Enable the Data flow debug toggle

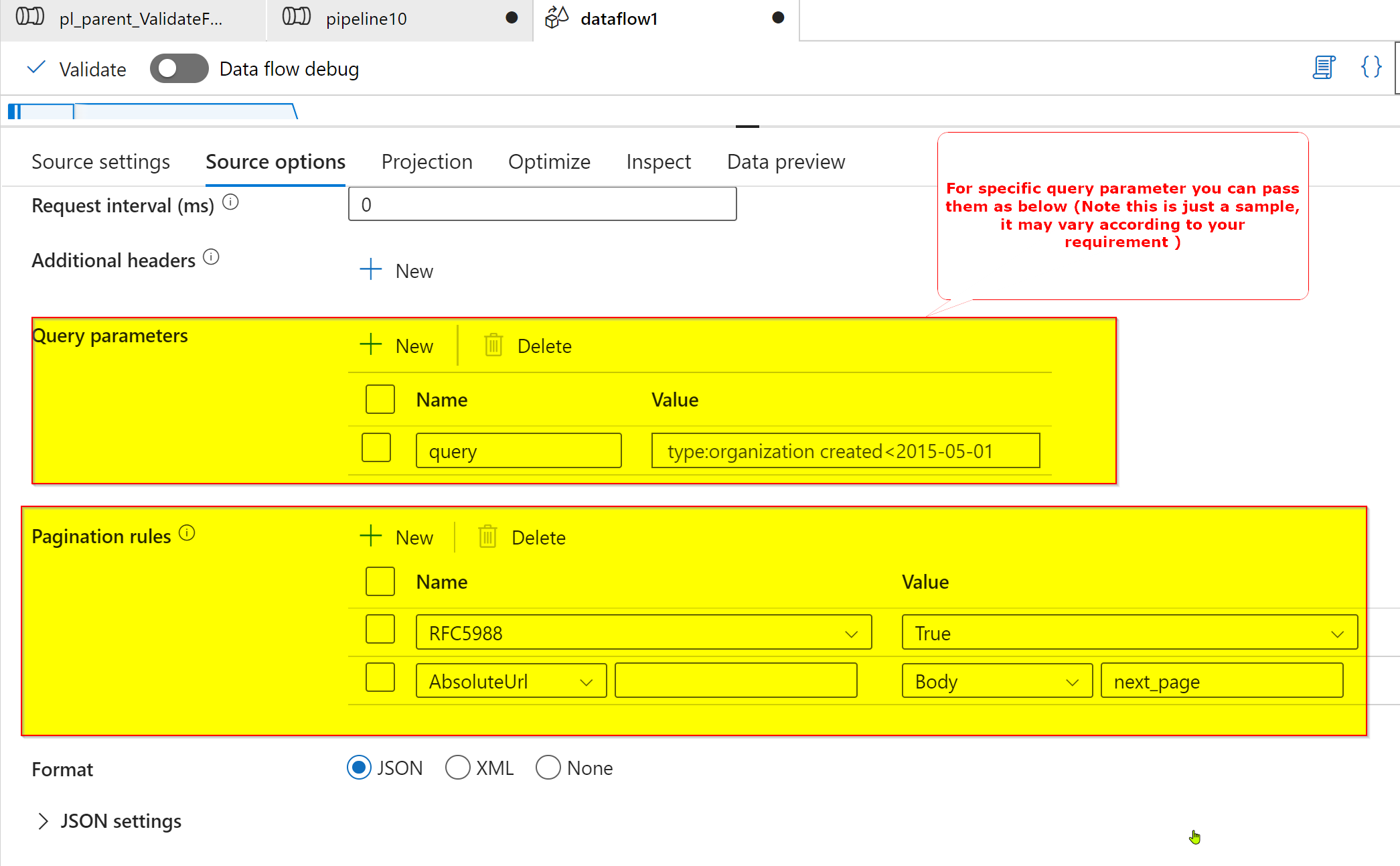click(179, 68)
